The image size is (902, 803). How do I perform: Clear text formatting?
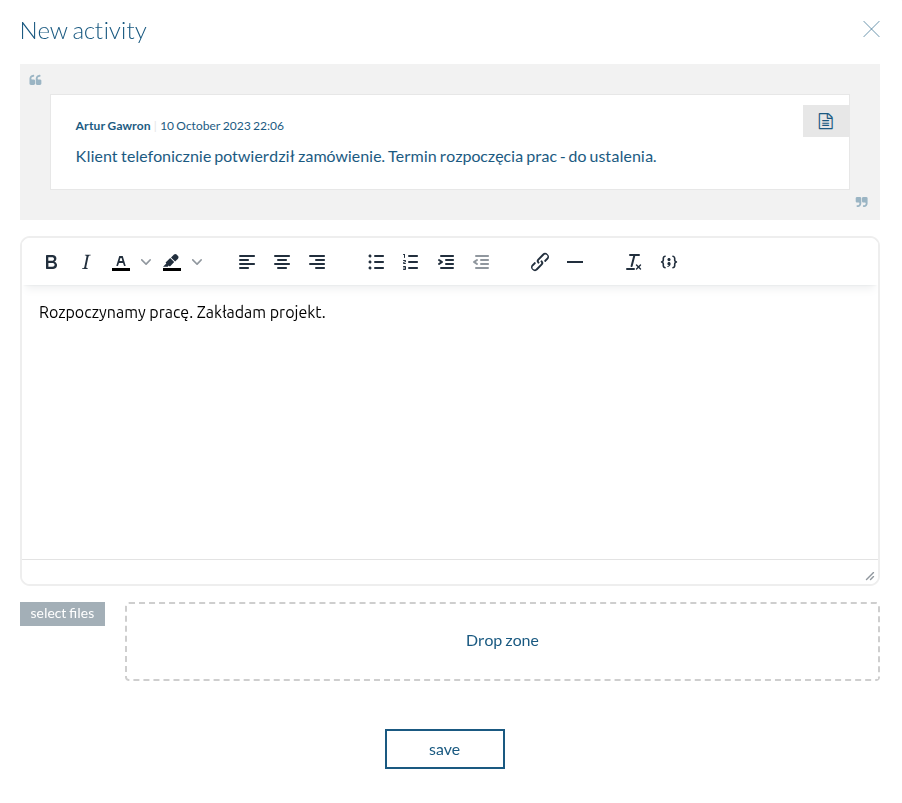point(634,262)
